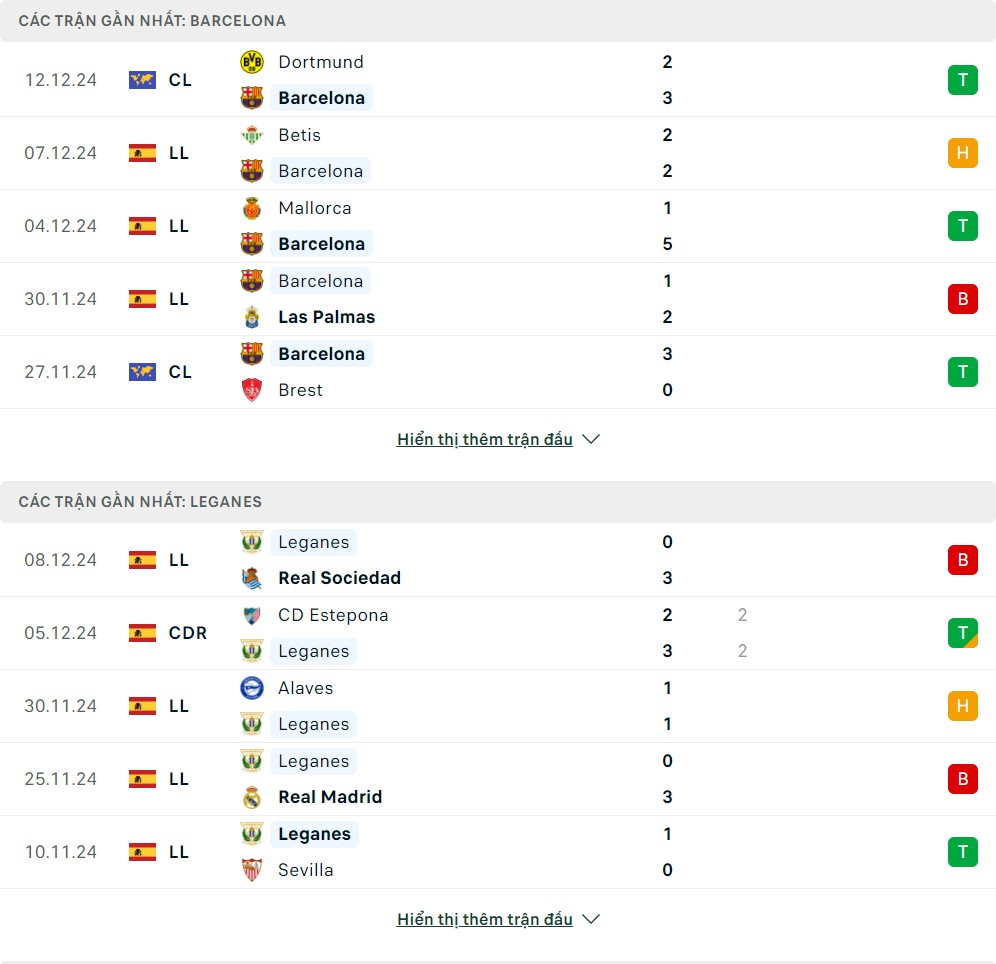Click the Mallorca club crest
This screenshot has height=964, width=996.
click(x=251, y=208)
